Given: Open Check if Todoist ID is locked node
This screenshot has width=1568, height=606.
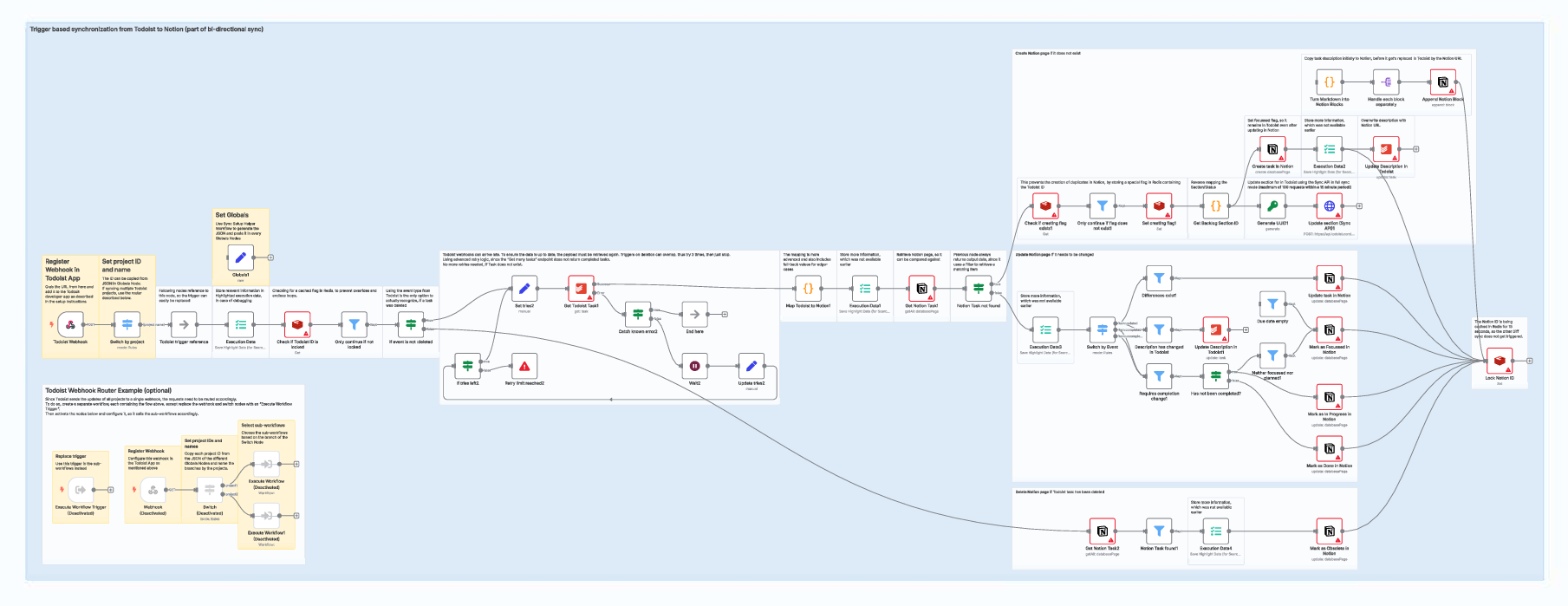Looking at the screenshot, I should click(x=297, y=325).
